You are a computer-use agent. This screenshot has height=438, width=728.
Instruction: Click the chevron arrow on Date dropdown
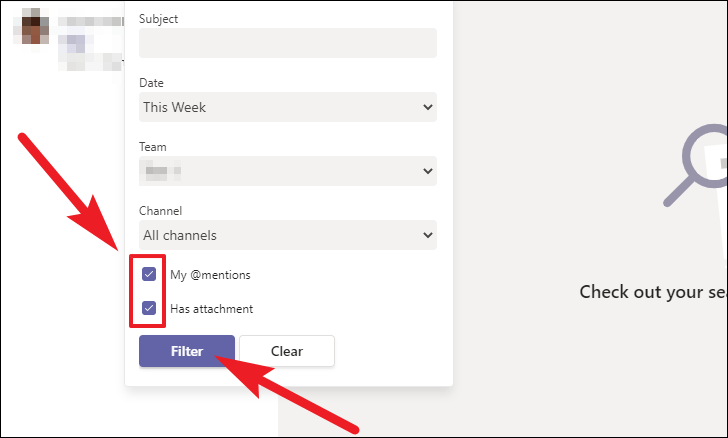click(428, 107)
